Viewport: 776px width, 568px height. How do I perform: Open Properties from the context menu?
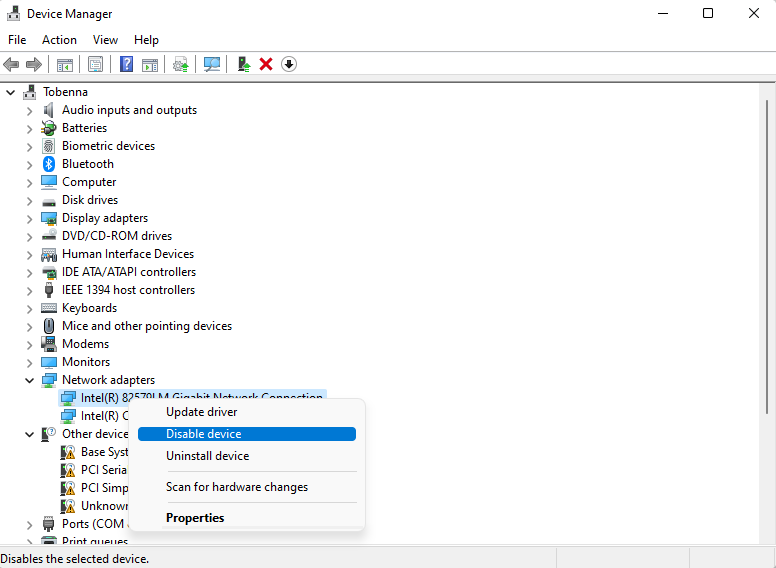(x=246, y=518)
